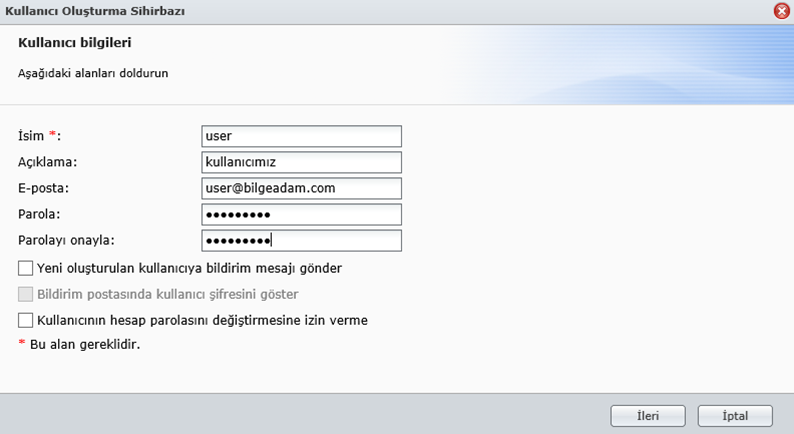
Task: Click the E-posta label text
Action: (44, 188)
